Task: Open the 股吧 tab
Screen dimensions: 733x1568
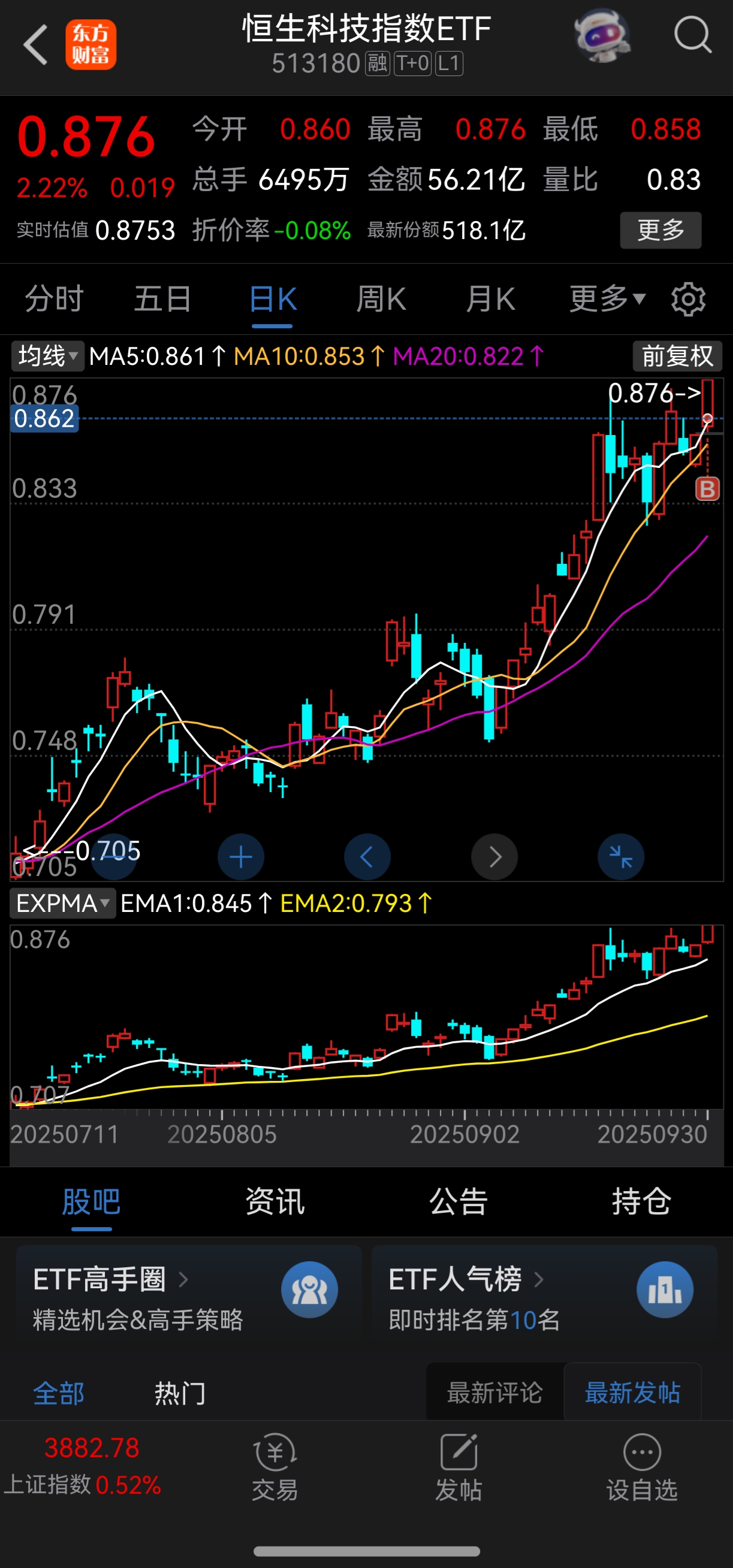Action: coord(91,1201)
